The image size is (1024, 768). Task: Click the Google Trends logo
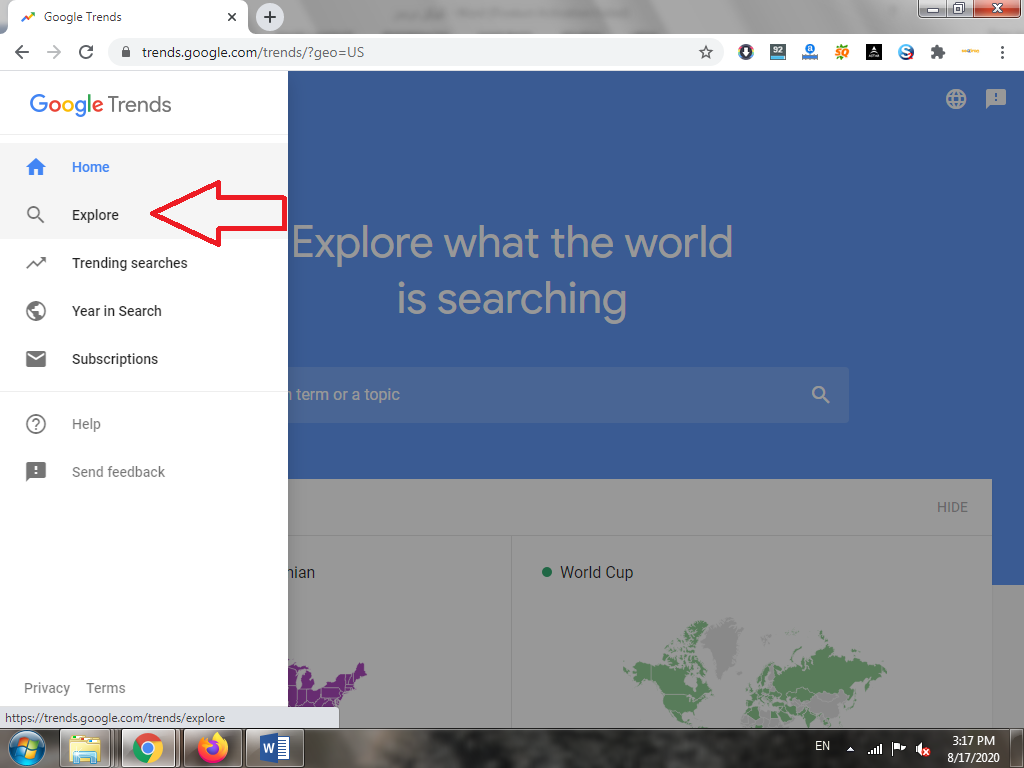click(x=101, y=104)
